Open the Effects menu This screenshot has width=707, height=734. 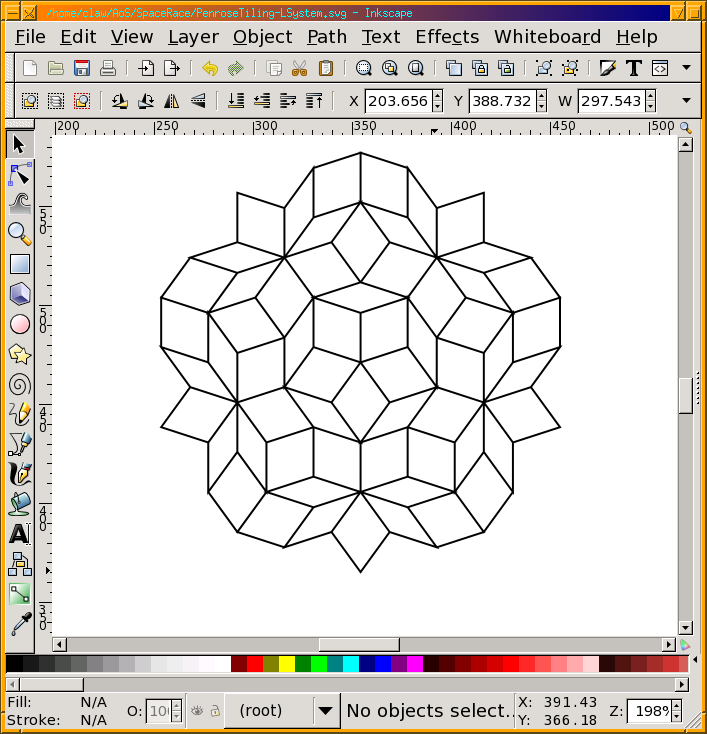tap(447, 37)
